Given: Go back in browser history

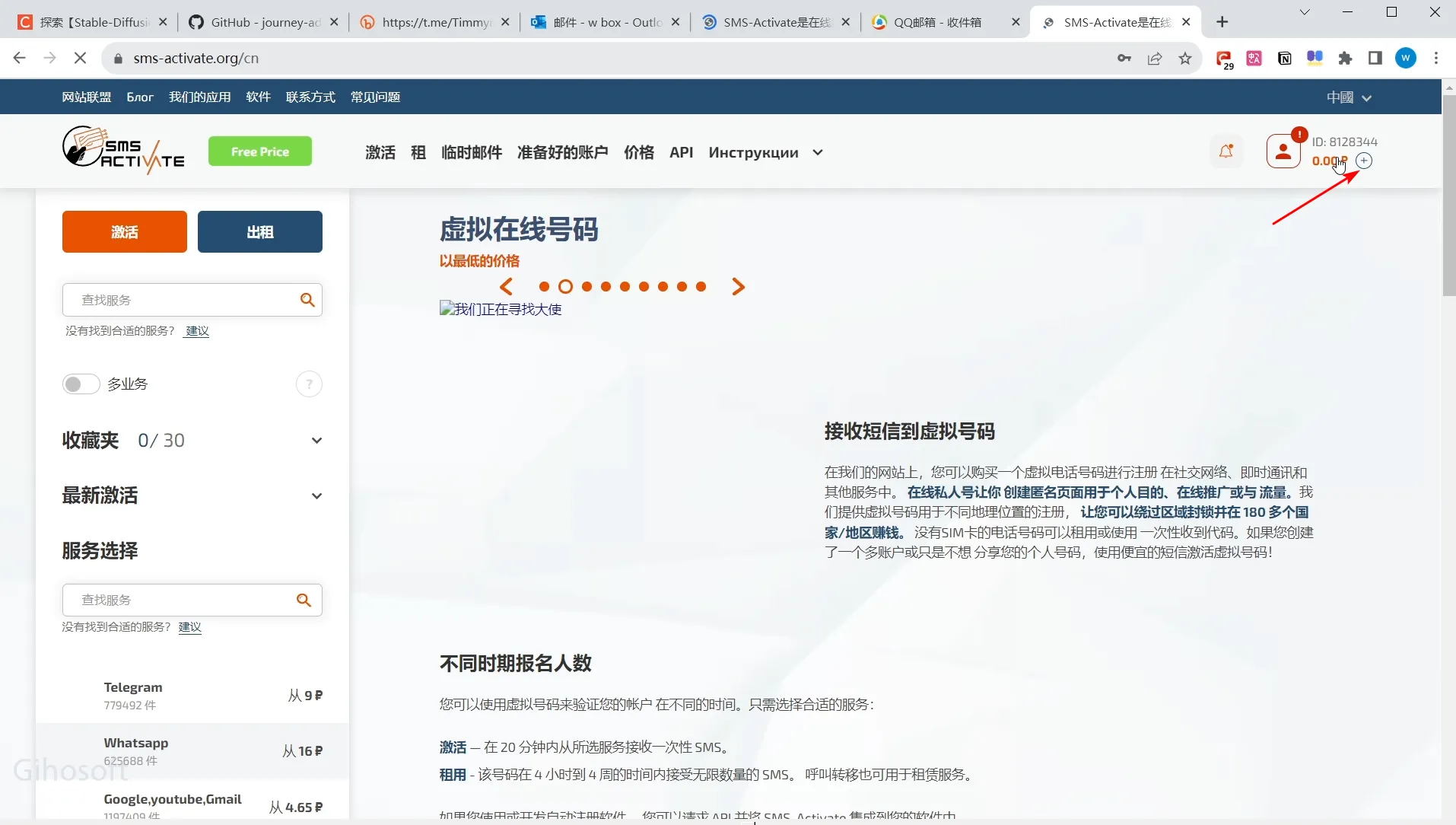Looking at the screenshot, I should [x=20, y=59].
